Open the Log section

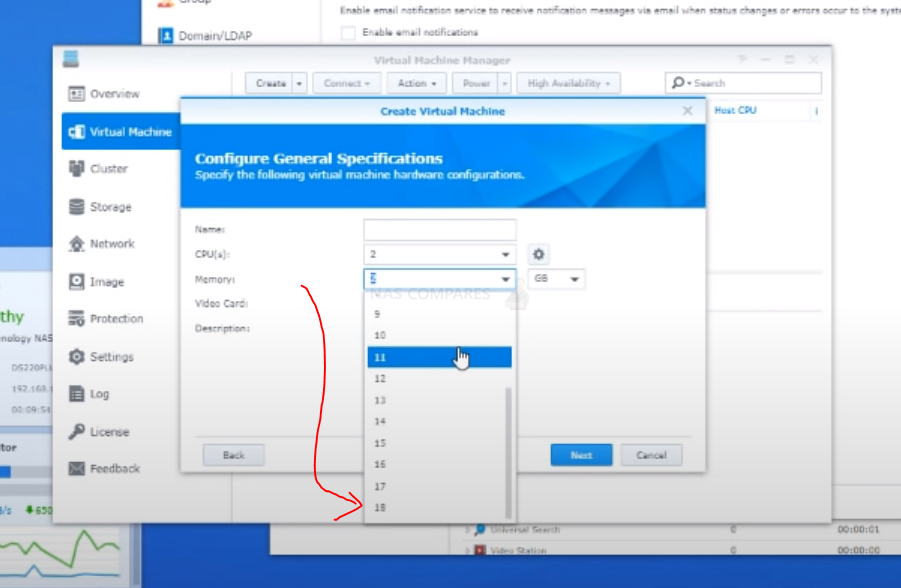click(89, 394)
